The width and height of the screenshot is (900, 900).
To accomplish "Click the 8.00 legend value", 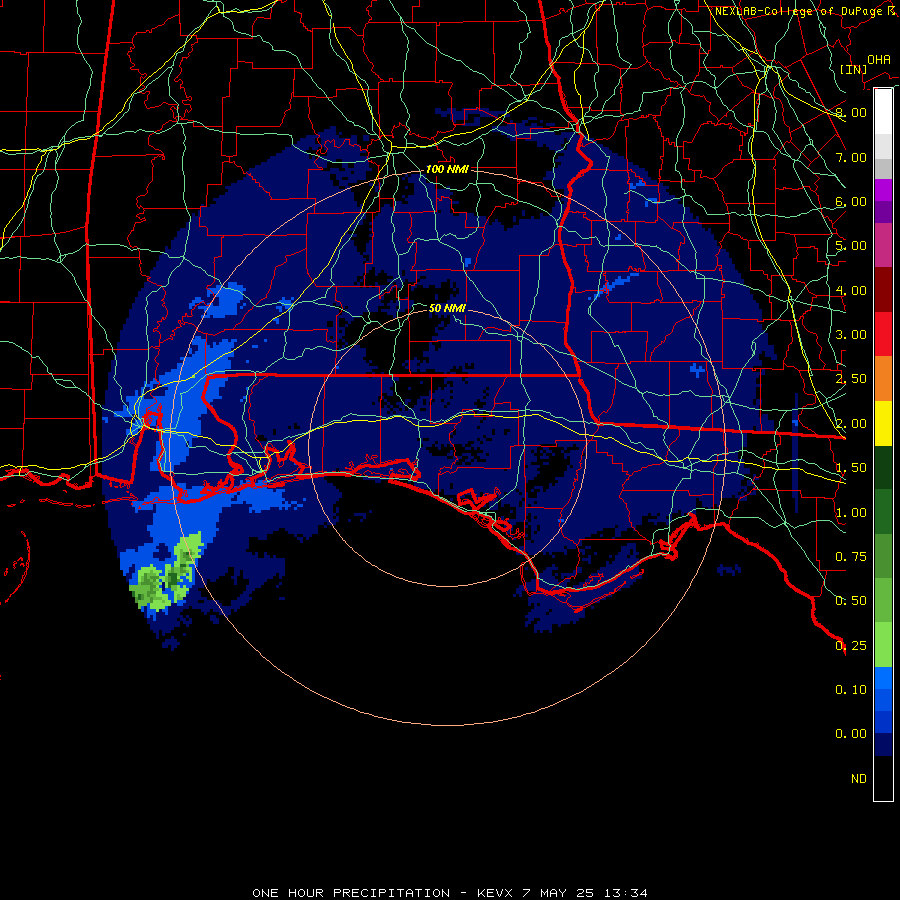I will [x=851, y=112].
